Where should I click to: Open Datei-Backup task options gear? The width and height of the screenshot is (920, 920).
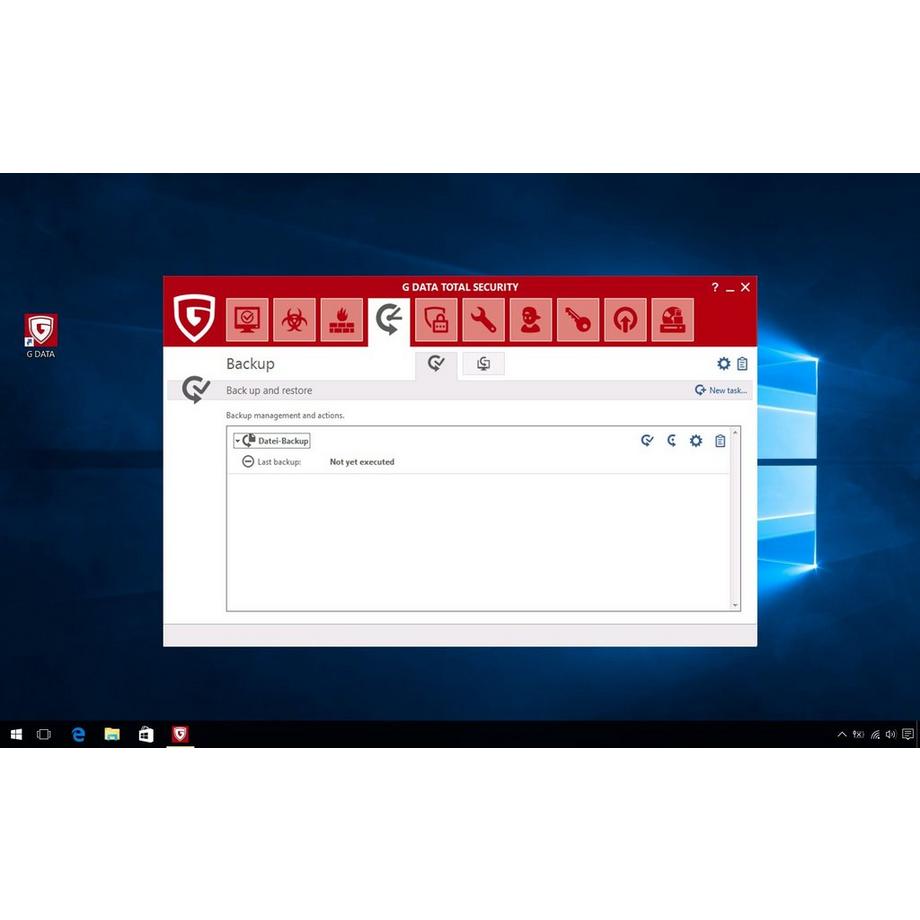[x=695, y=440]
